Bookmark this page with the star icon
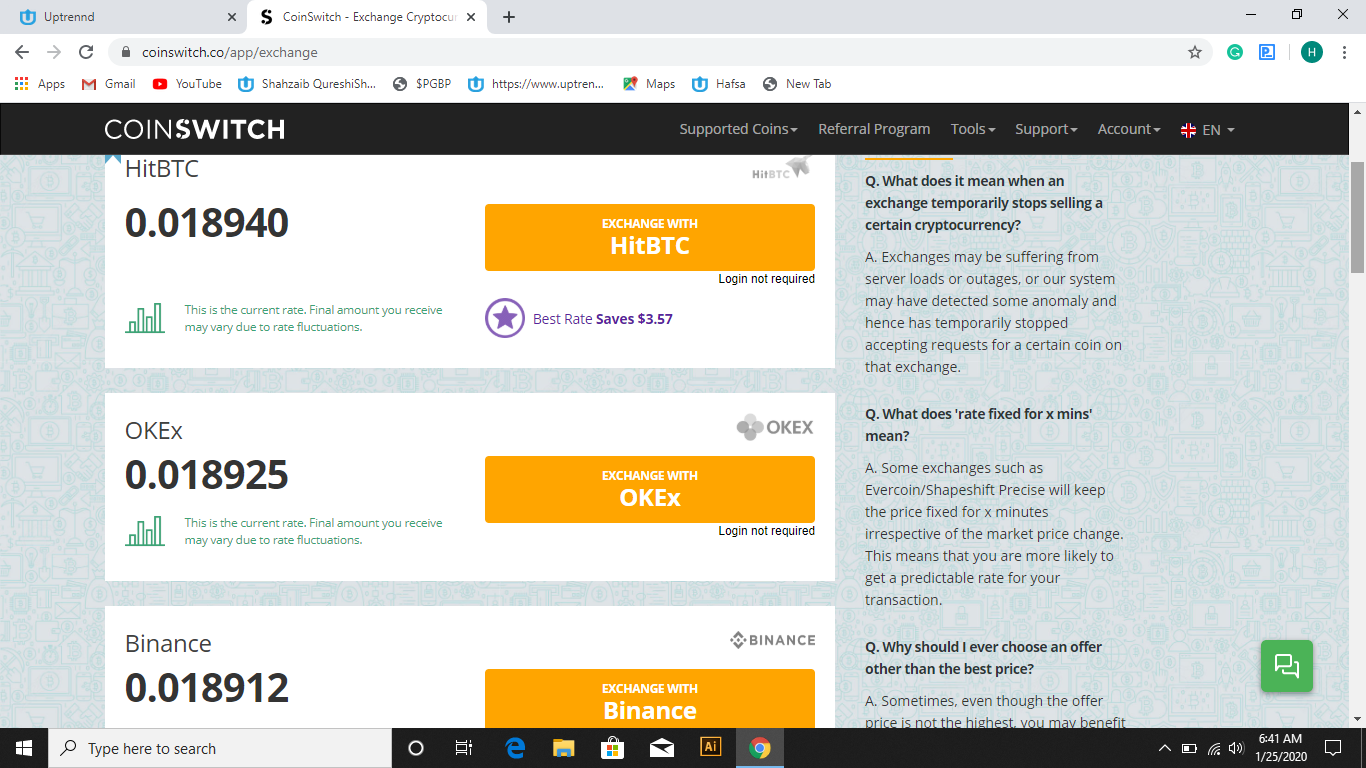The width and height of the screenshot is (1366, 768). point(1194,52)
